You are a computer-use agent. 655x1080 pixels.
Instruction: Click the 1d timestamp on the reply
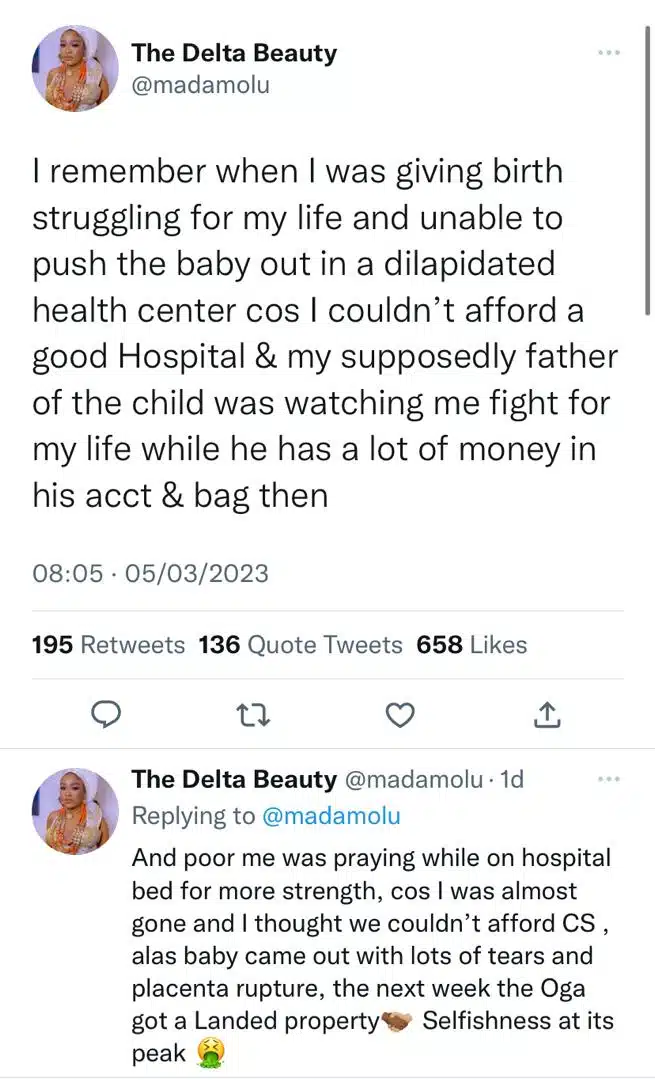[x=512, y=780]
